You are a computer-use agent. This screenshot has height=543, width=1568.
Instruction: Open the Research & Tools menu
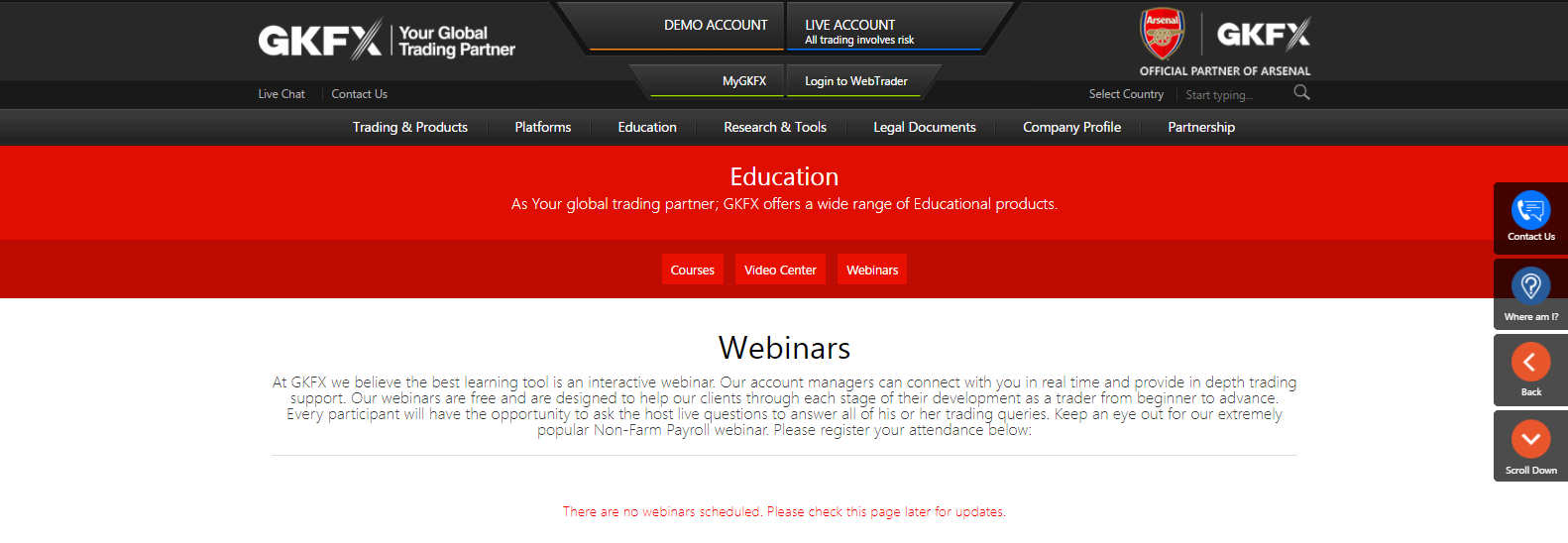click(775, 127)
